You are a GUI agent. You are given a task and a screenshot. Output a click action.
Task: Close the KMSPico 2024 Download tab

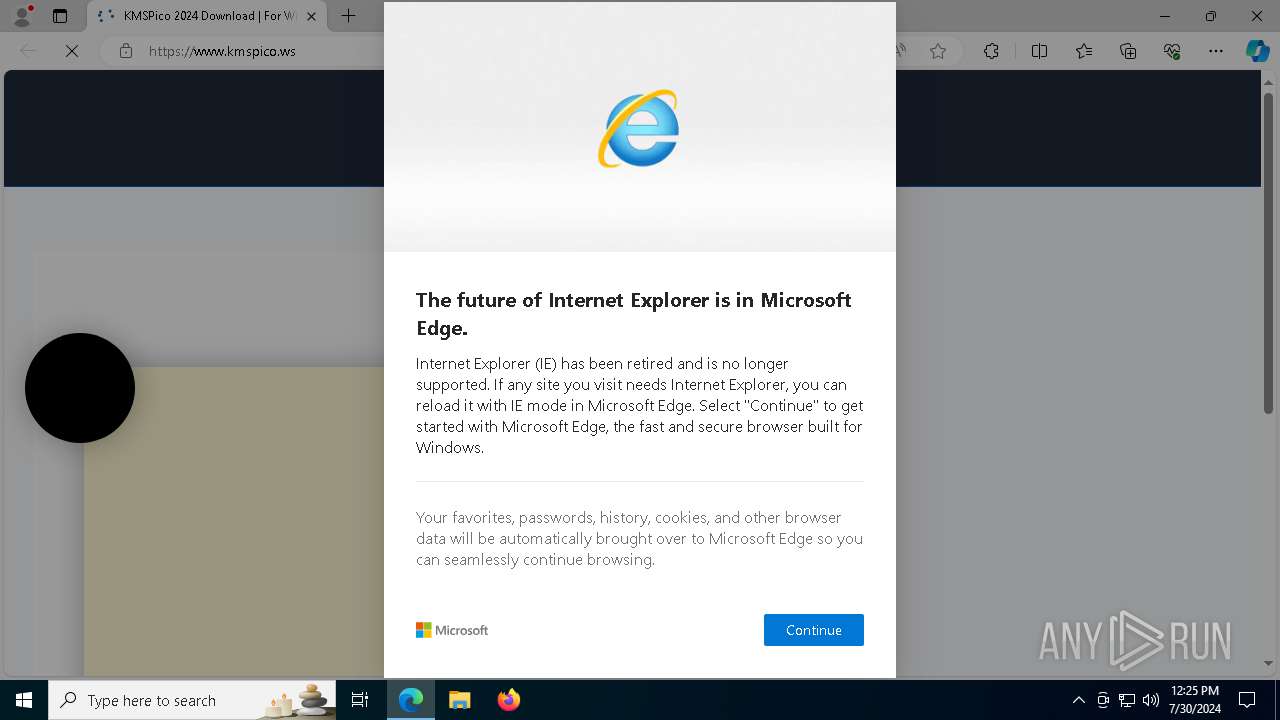tap(312, 16)
